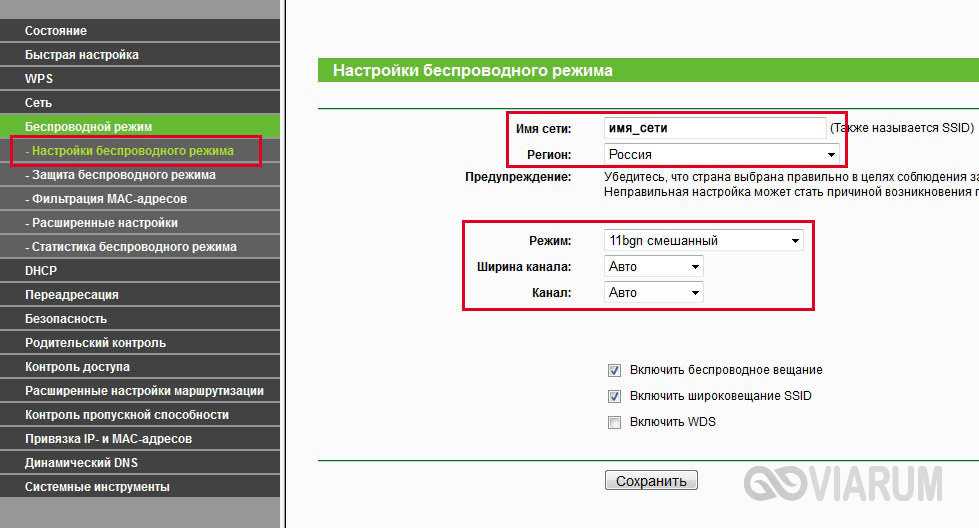Screen dimensions: 979x528
Task: Go to Быстрая настройка in sidebar
Action: (x=82, y=55)
